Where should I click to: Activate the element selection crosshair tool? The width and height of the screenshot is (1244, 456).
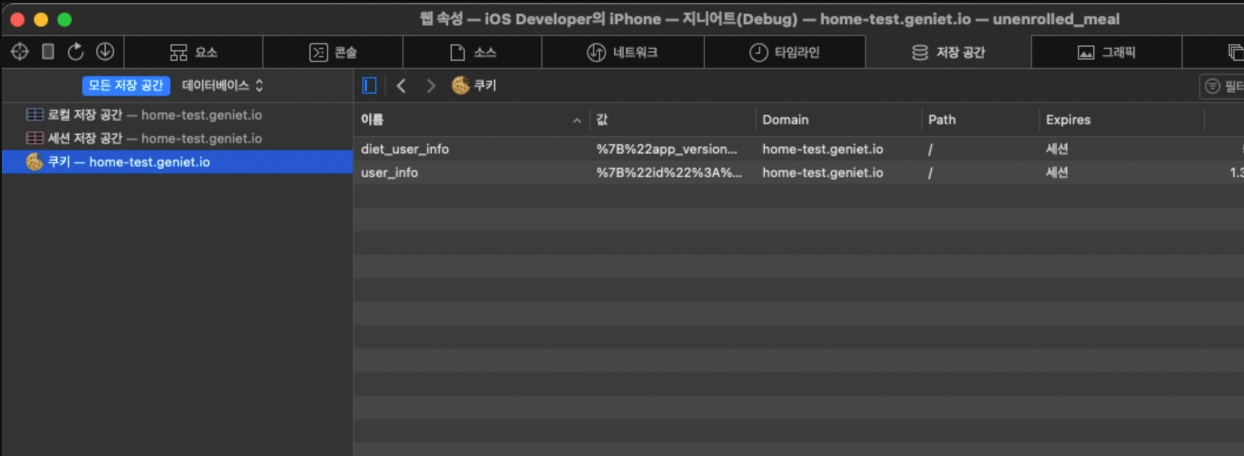click(19, 52)
